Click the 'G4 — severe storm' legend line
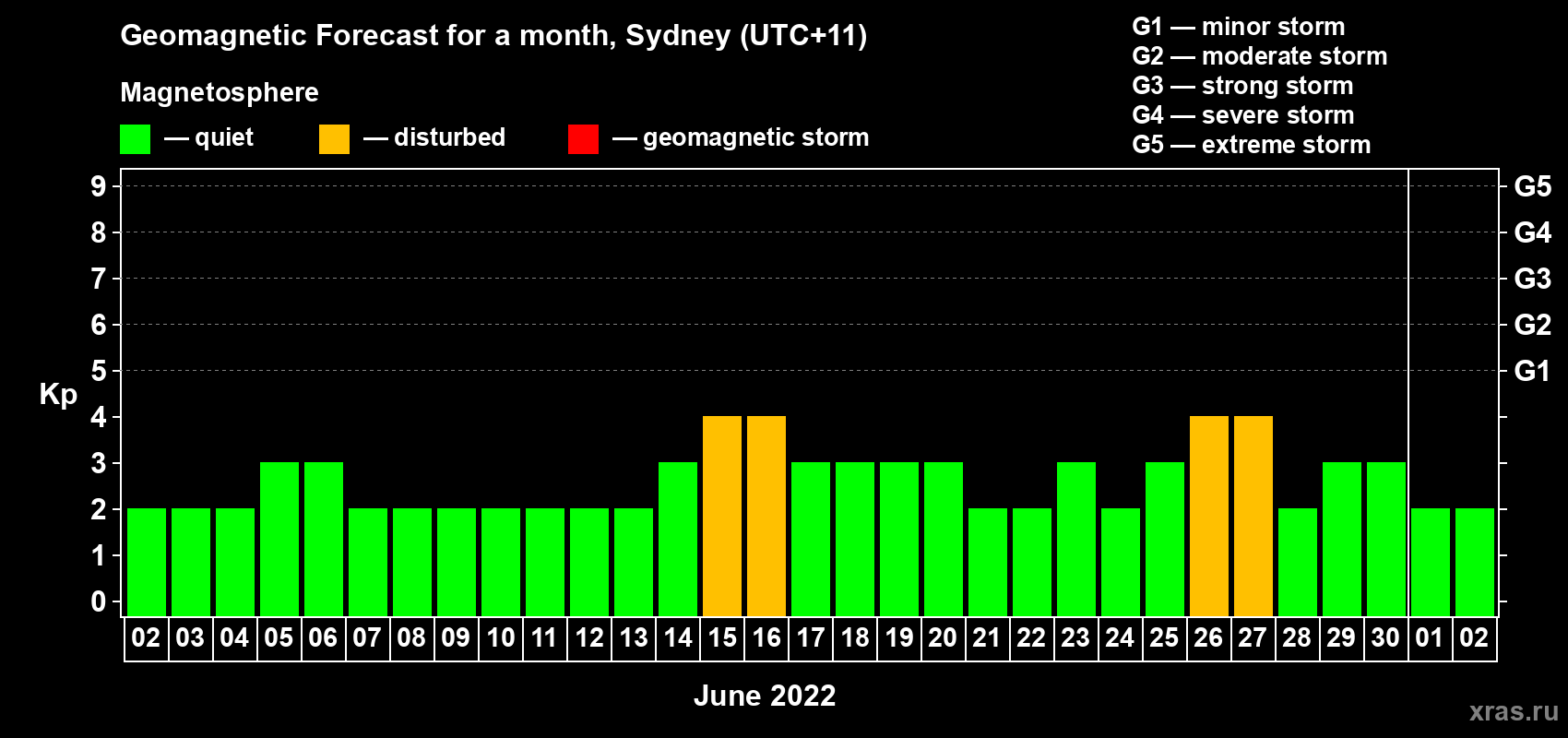1568x738 pixels. click(1243, 115)
